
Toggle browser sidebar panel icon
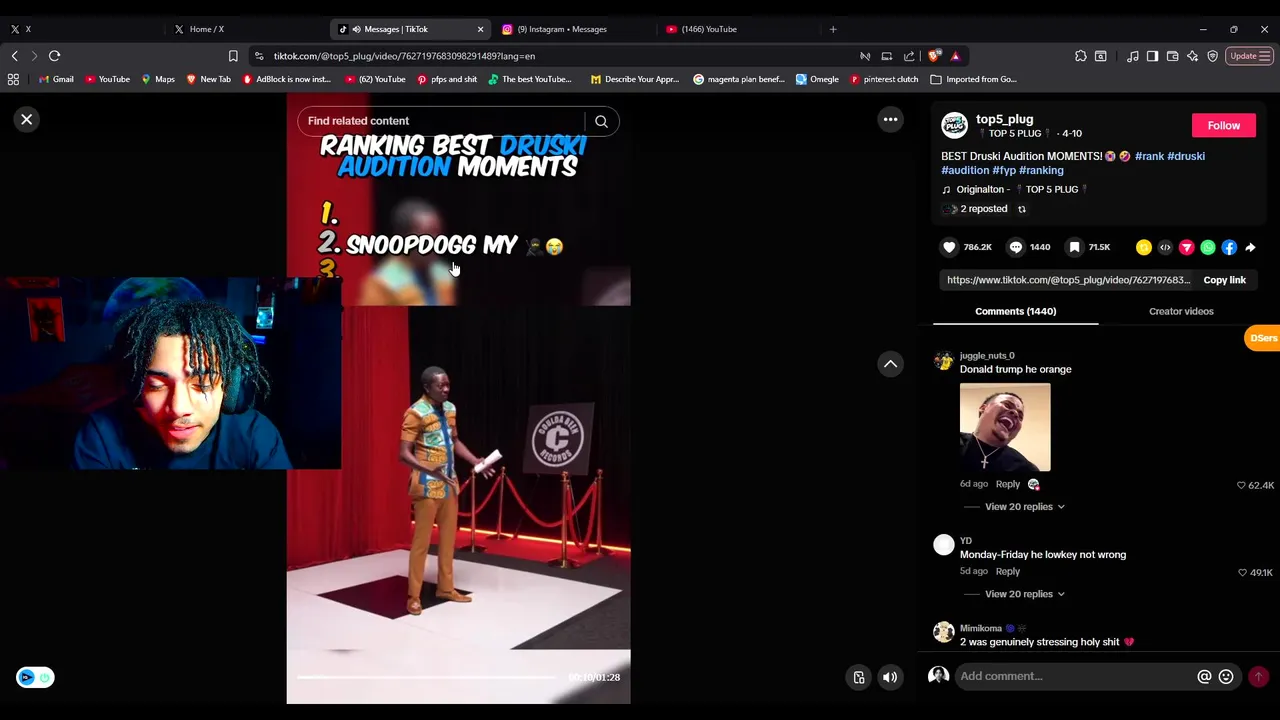tap(1152, 56)
